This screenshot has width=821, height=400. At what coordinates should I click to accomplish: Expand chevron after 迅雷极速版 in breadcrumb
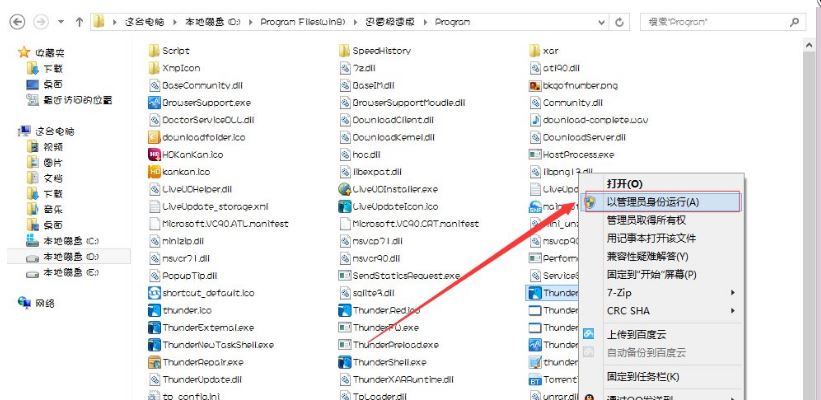pyautogui.click(x=425, y=22)
